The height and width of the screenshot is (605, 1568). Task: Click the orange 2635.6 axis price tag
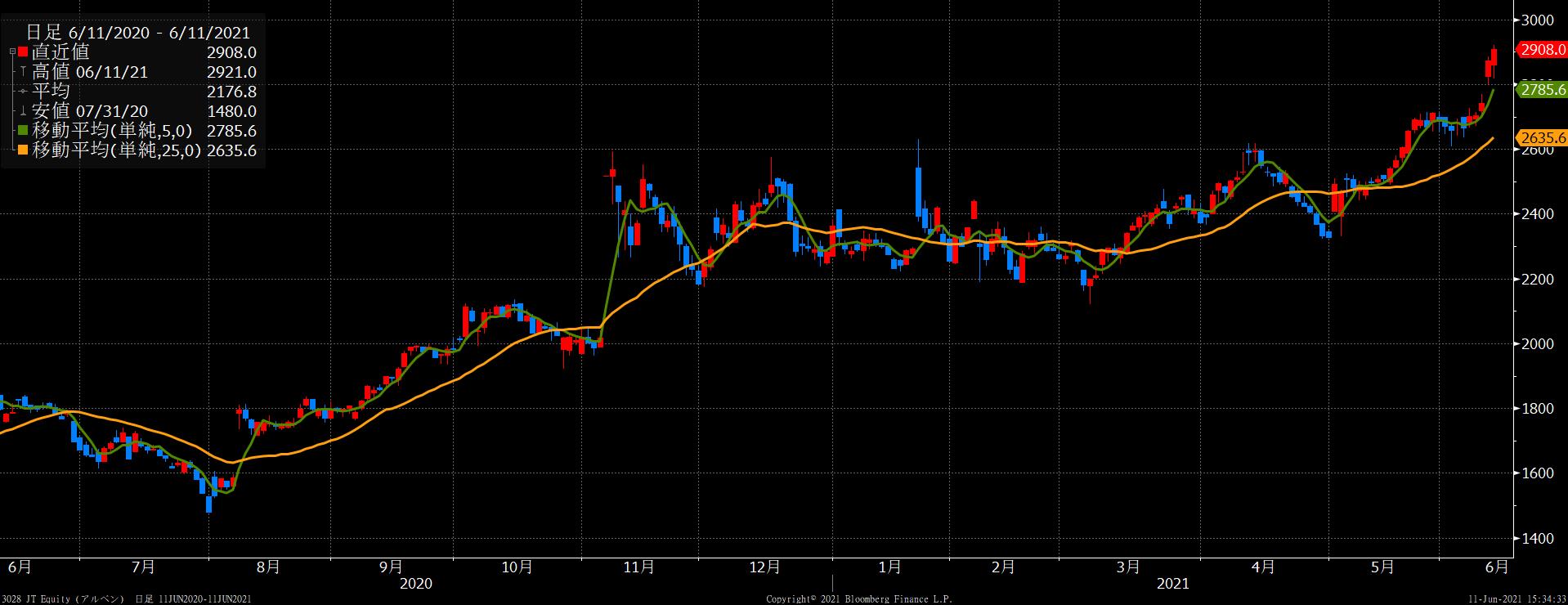(1541, 137)
